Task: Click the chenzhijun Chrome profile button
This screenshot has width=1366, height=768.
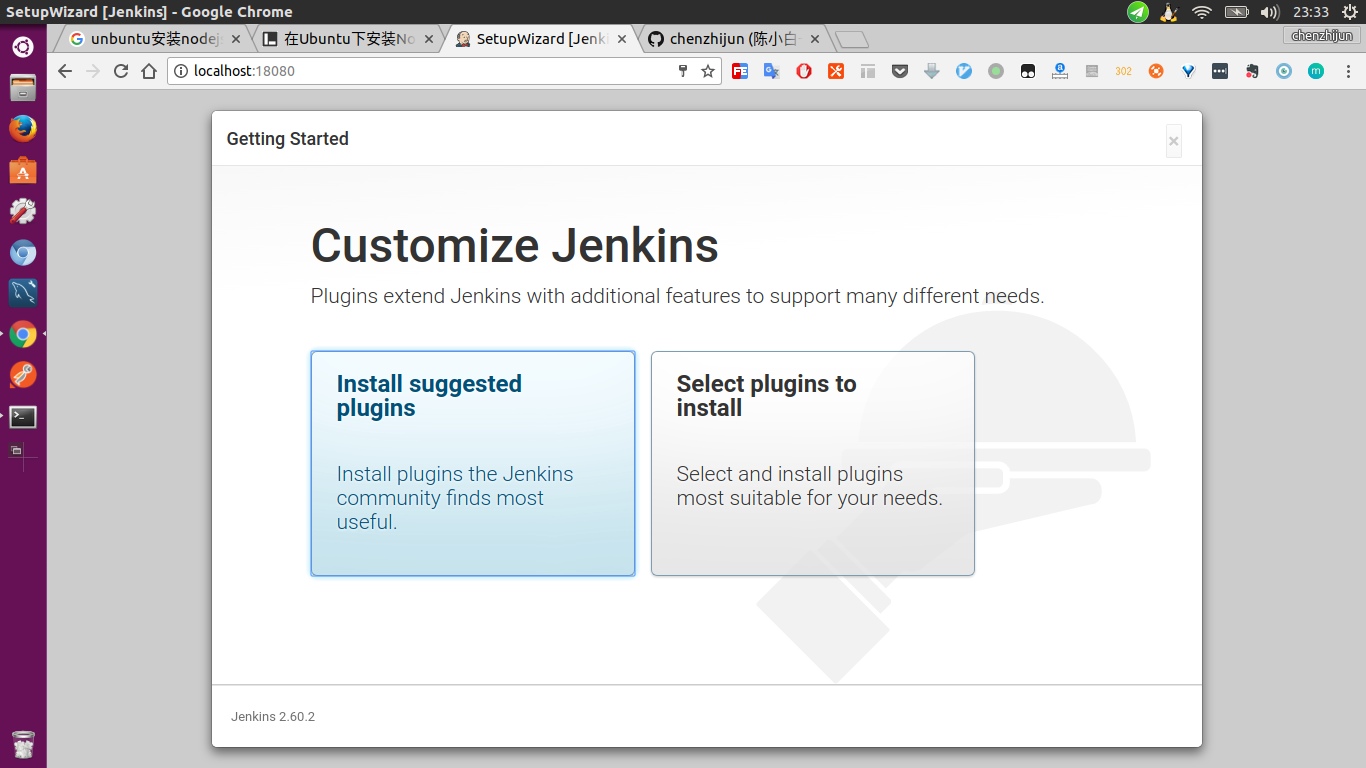Action: coord(1321,36)
